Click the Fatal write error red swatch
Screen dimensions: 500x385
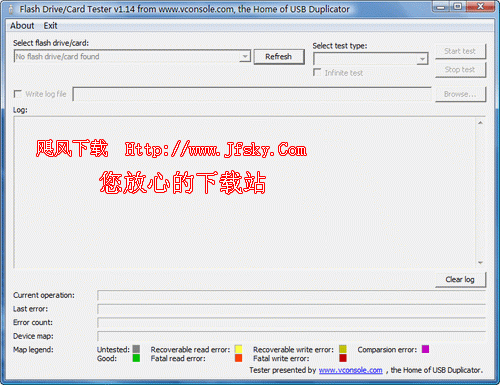[x=343, y=358]
